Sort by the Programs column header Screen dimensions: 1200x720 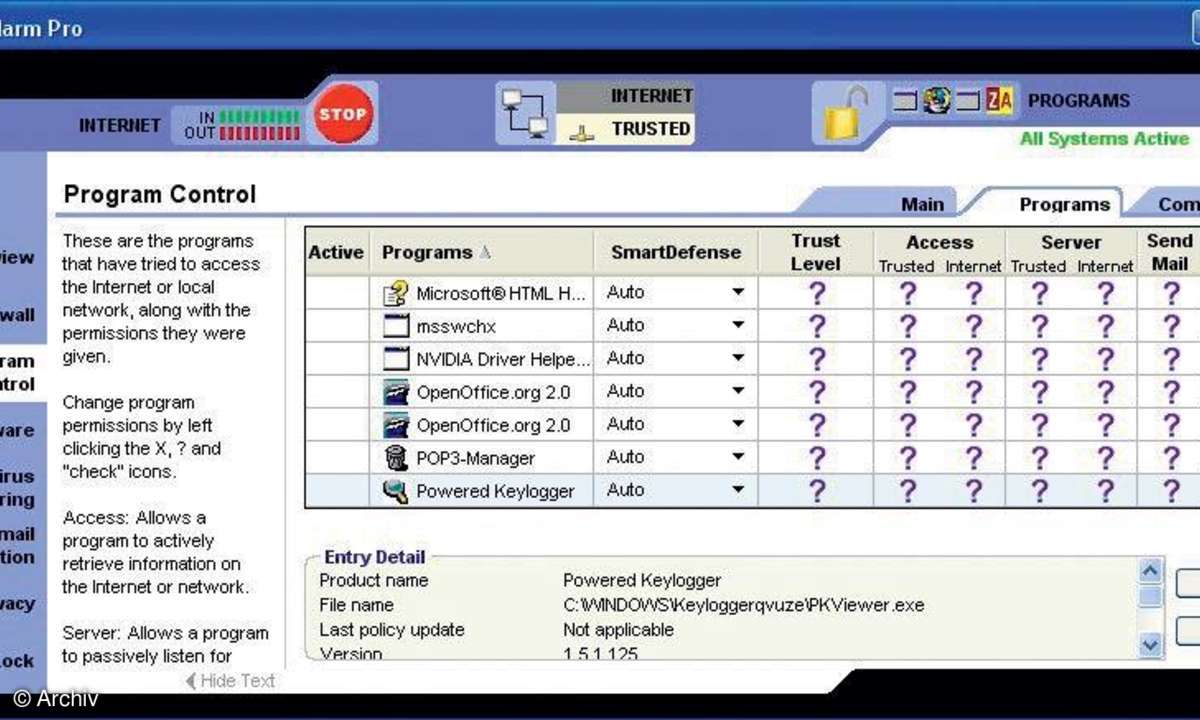[x=483, y=253]
